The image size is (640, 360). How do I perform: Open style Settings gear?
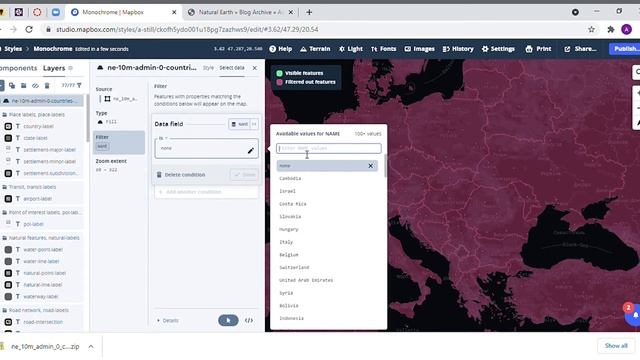point(498,49)
